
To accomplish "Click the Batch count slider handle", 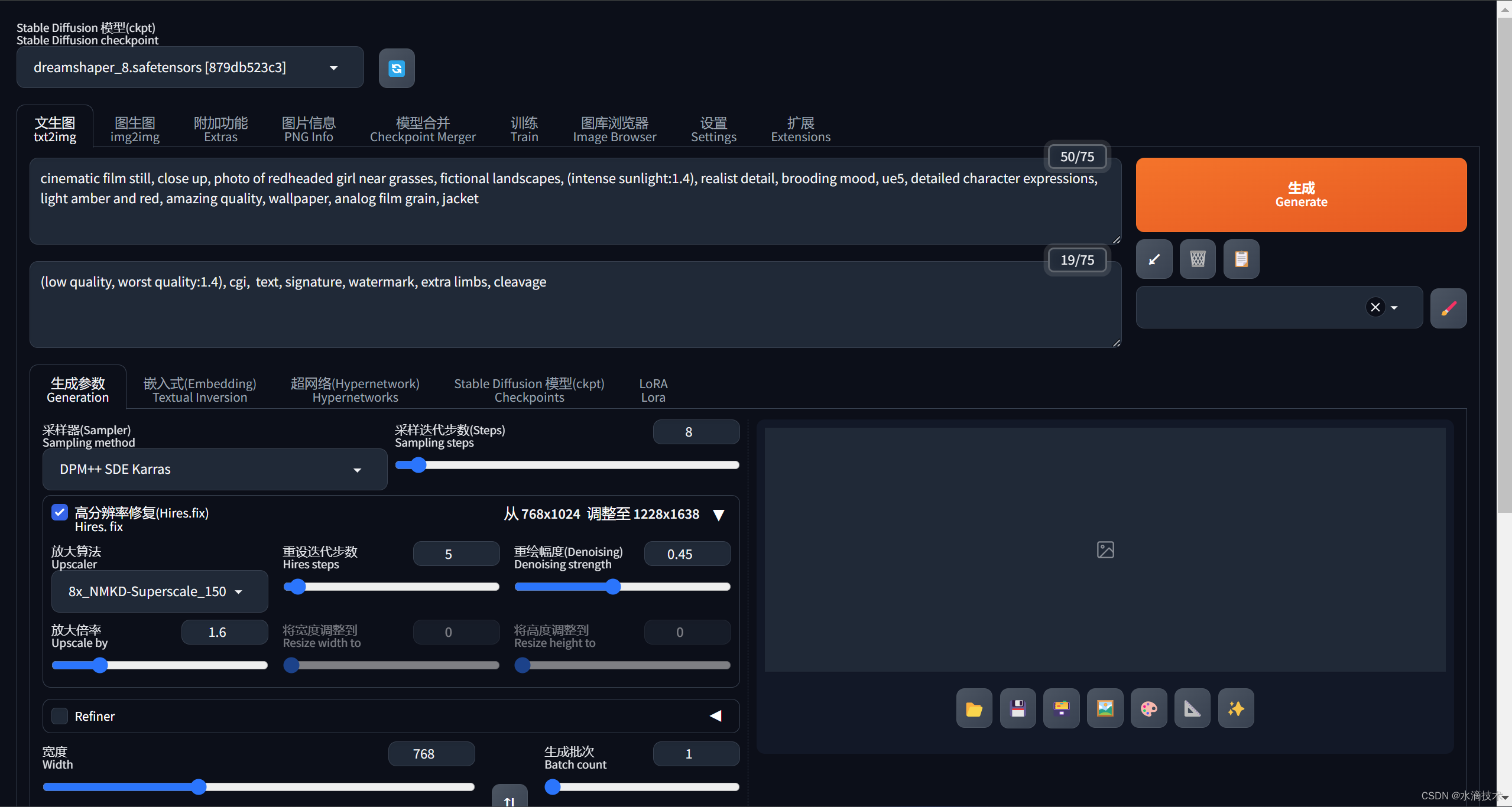I will click(553, 787).
